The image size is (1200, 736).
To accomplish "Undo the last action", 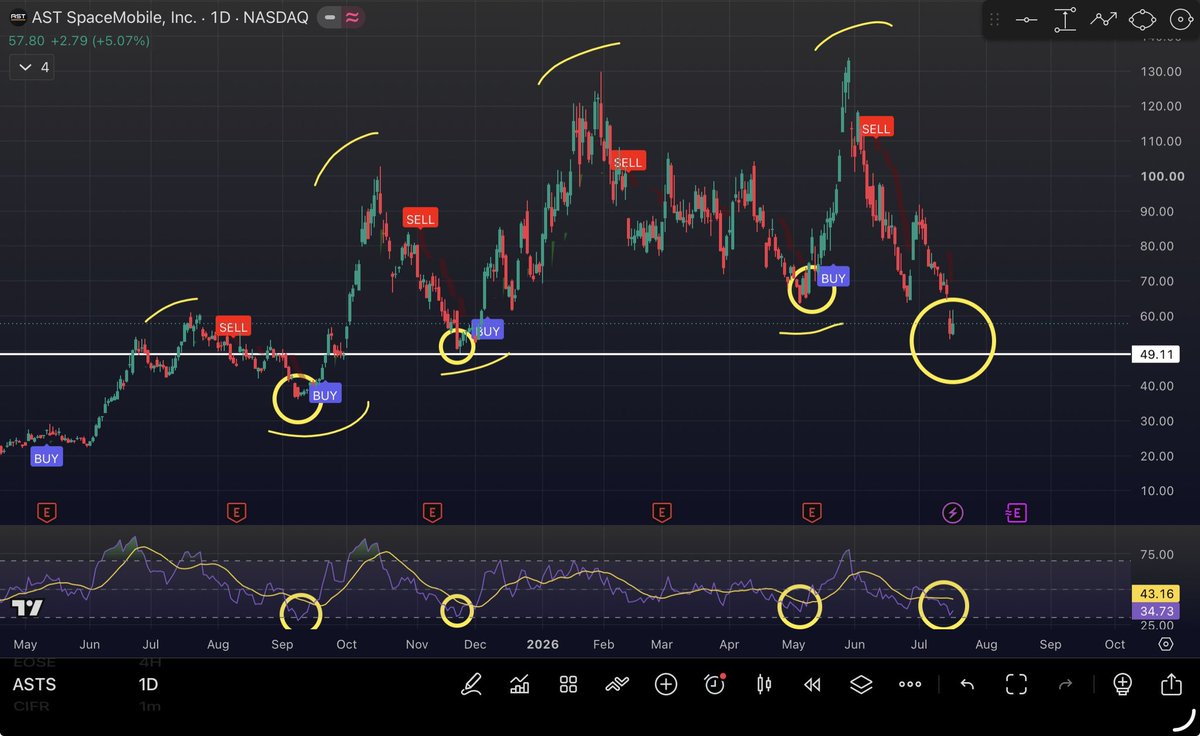I will coord(967,684).
